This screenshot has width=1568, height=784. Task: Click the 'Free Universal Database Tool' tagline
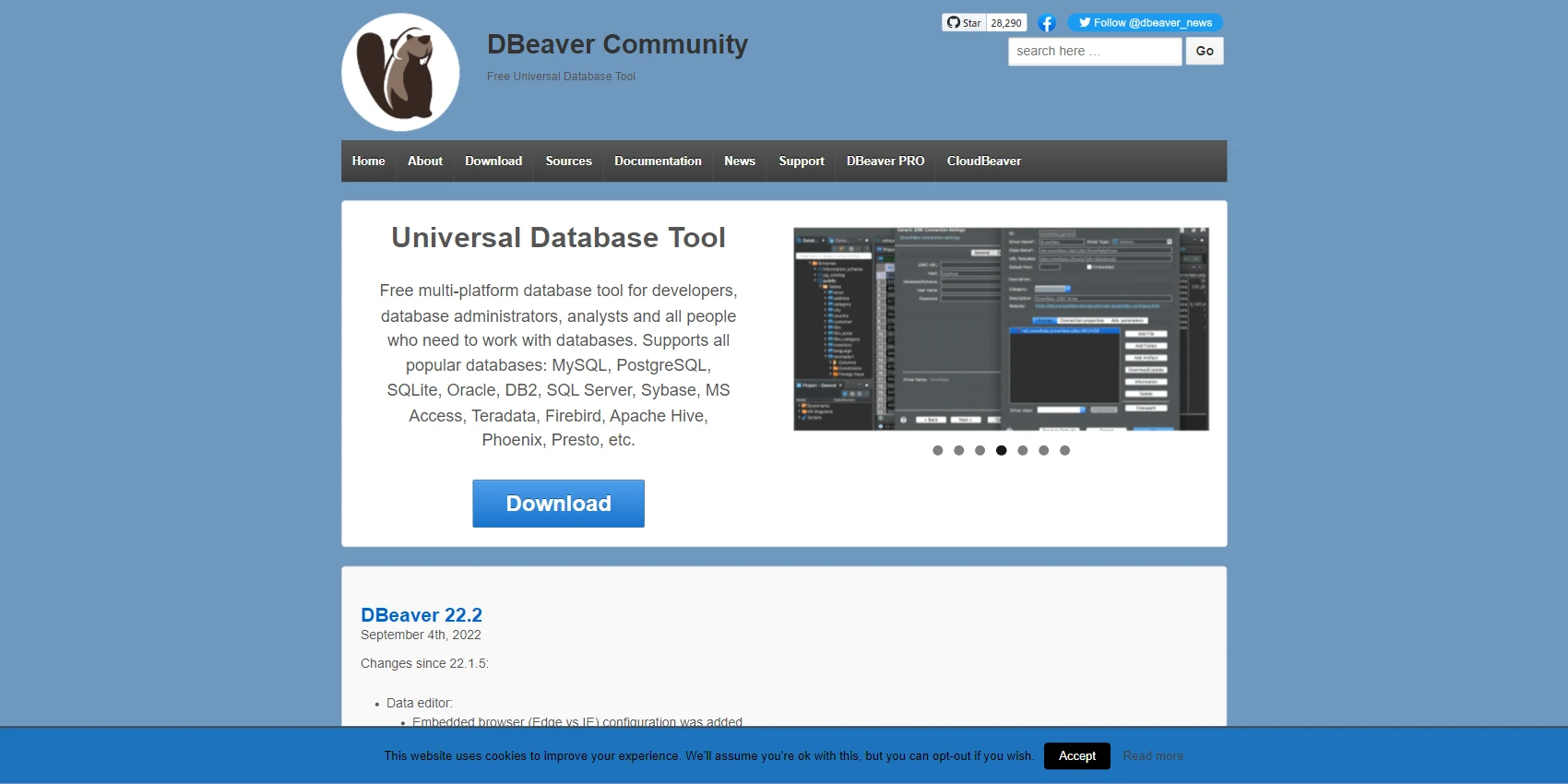tap(561, 77)
